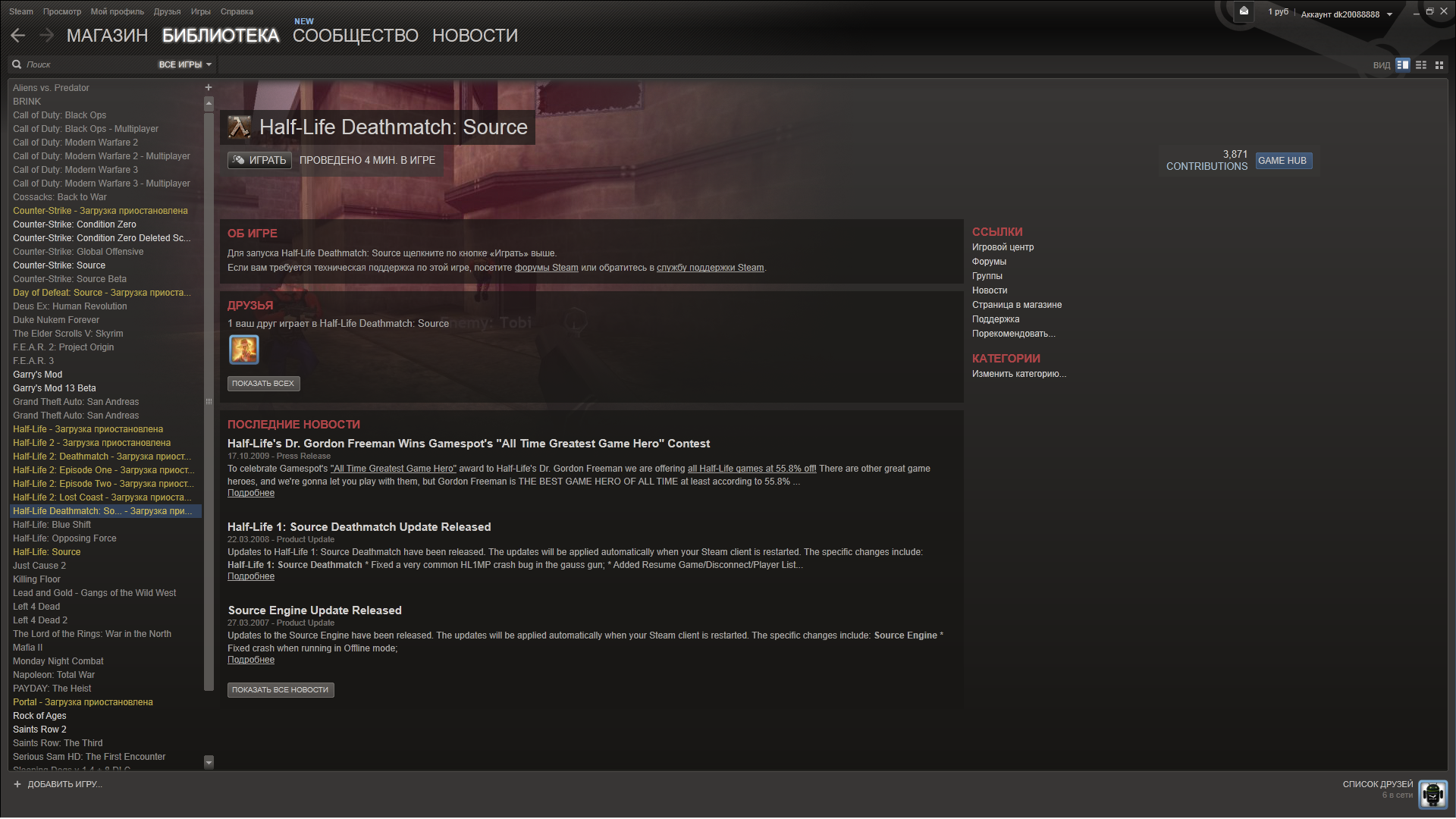Click Изменить категорию link
This screenshot has height=819, width=1456.
1019,374
